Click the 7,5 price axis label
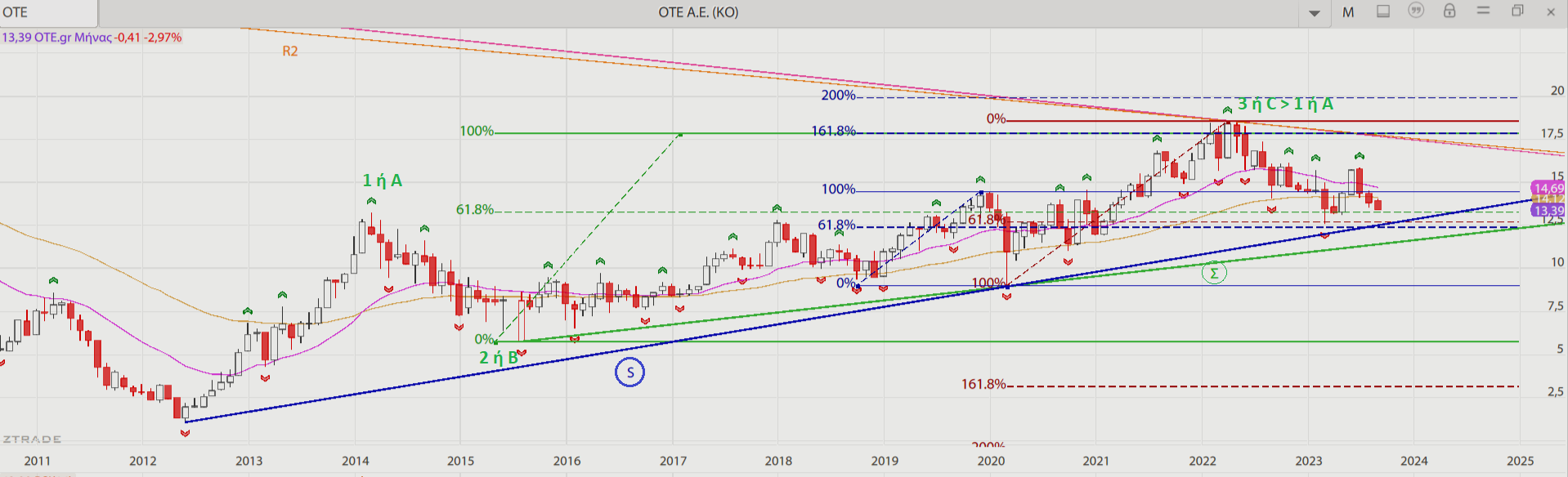Image resolution: width=1568 pixels, height=477 pixels. tap(1556, 306)
